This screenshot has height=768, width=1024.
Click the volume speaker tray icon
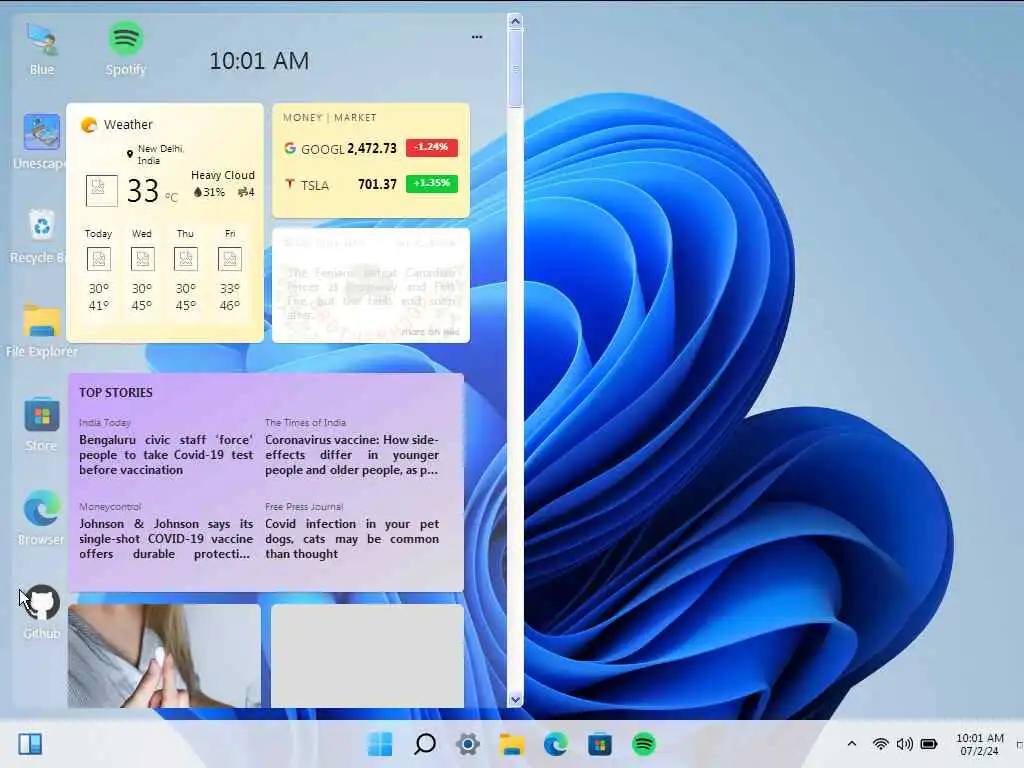click(904, 744)
